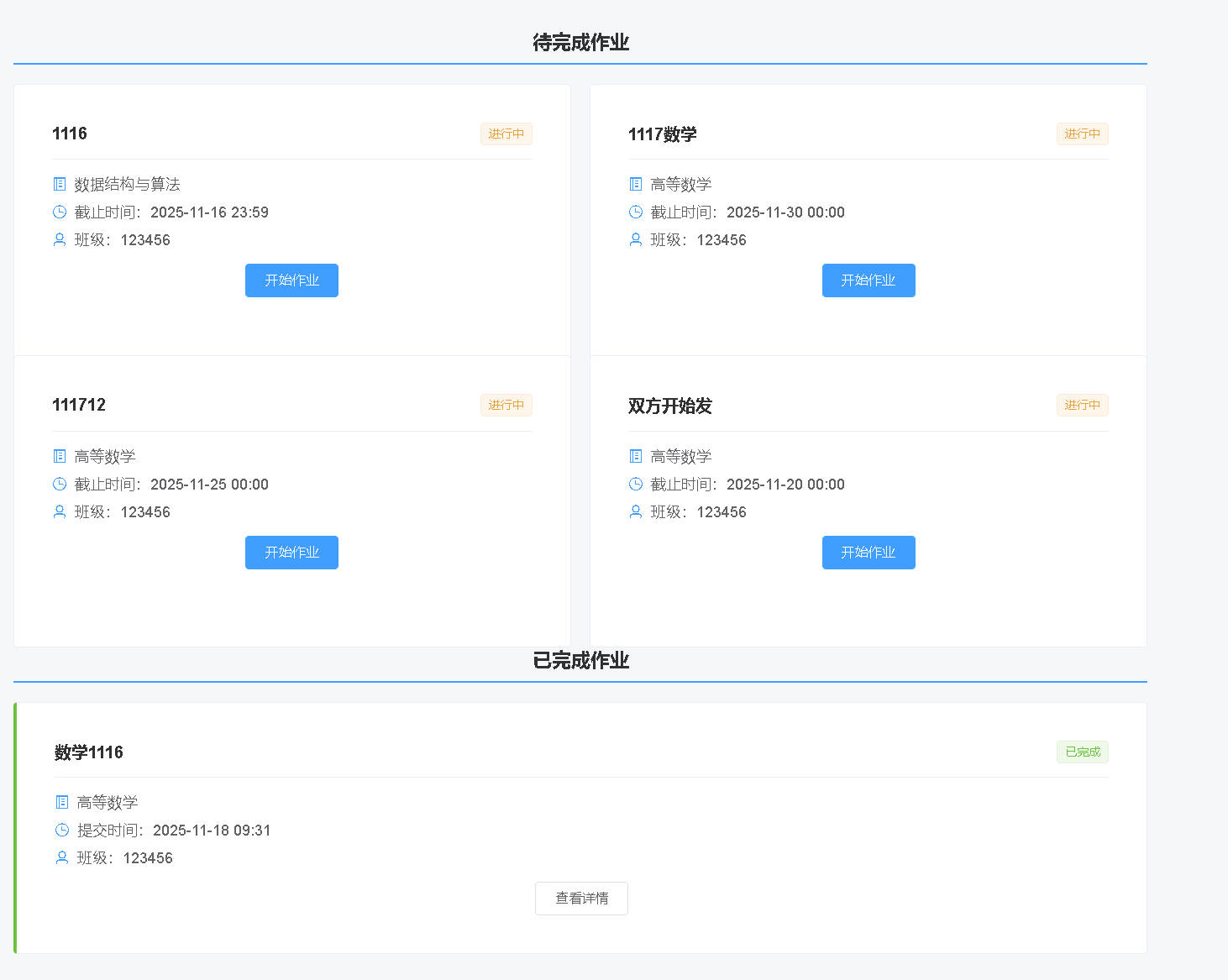The image size is (1228, 980).
Task: Click the 进行中 tag on the 1116 card
Action: (x=506, y=134)
